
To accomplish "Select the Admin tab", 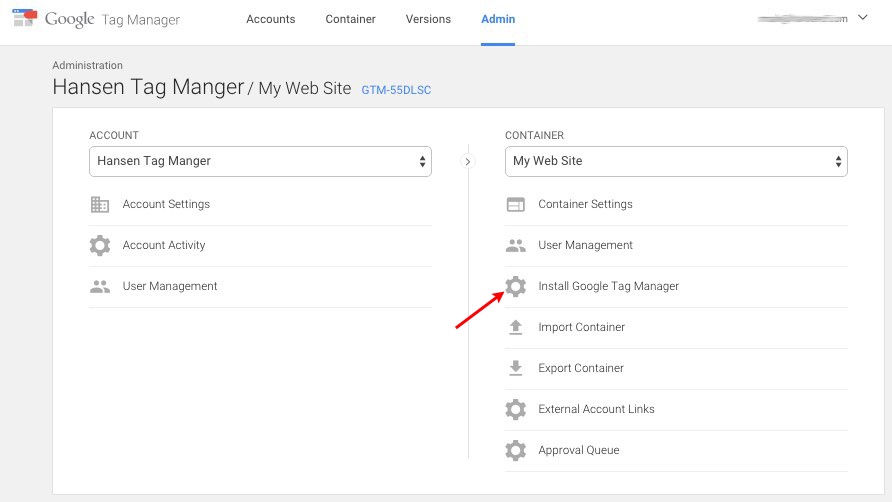I will coord(498,19).
